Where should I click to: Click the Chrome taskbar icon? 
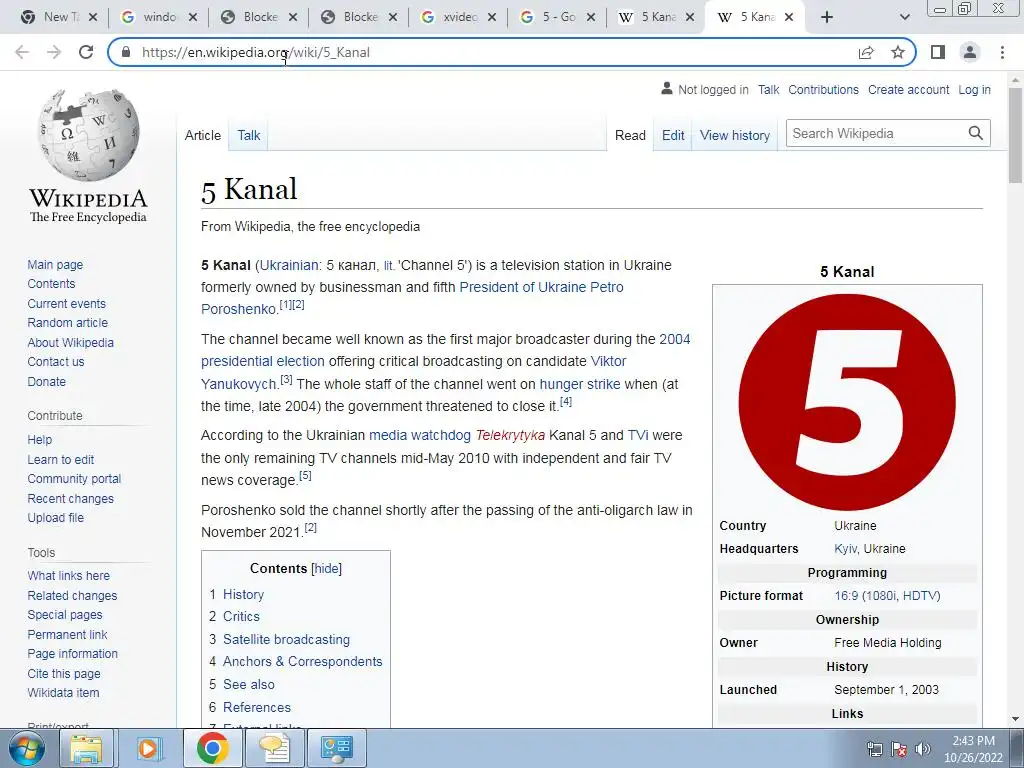point(212,748)
